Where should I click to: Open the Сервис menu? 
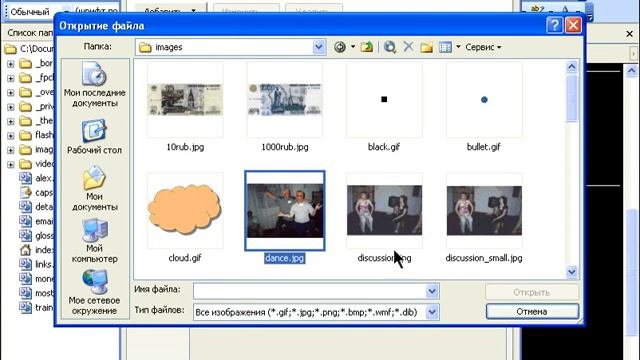click(x=483, y=47)
